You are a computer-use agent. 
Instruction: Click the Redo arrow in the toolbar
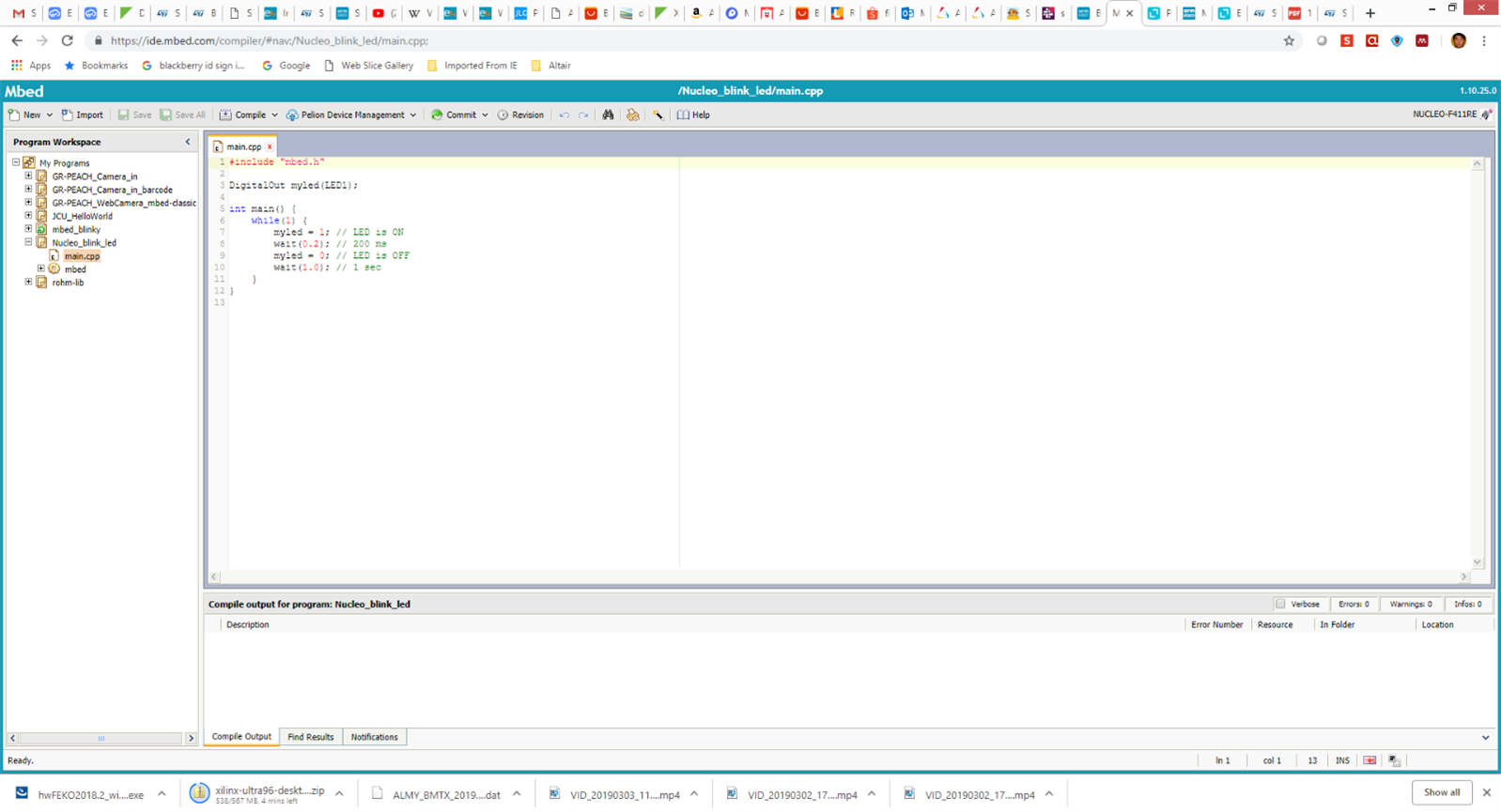coord(583,115)
